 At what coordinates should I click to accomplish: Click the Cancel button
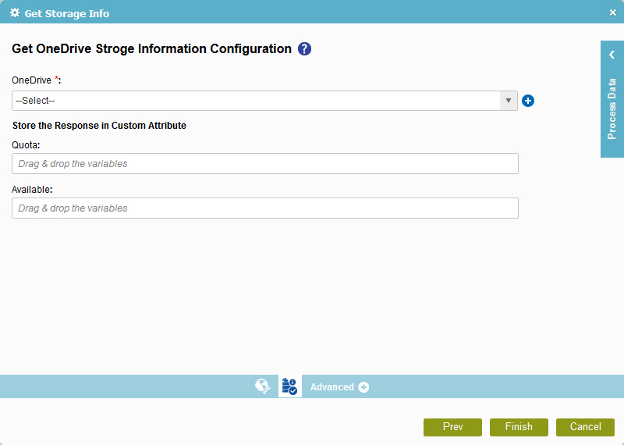click(585, 427)
